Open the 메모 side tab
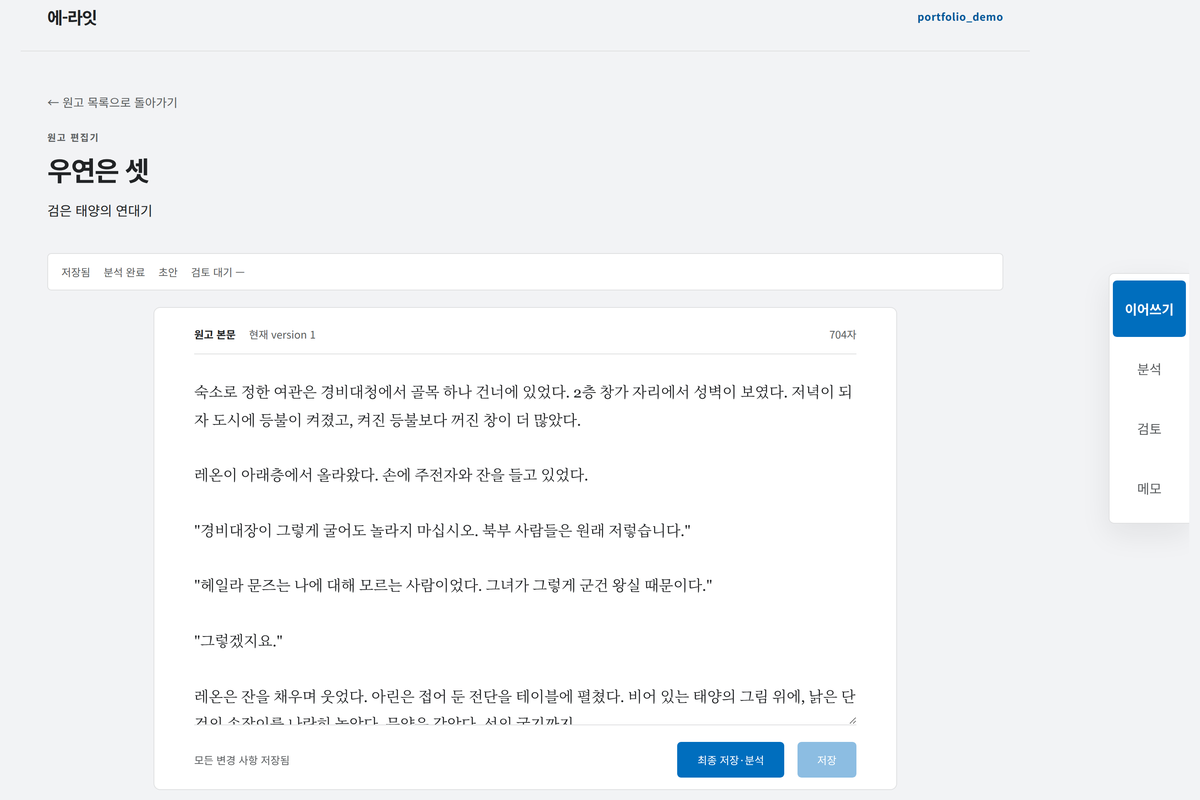The width and height of the screenshot is (1200, 800). pyautogui.click(x=1149, y=489)
